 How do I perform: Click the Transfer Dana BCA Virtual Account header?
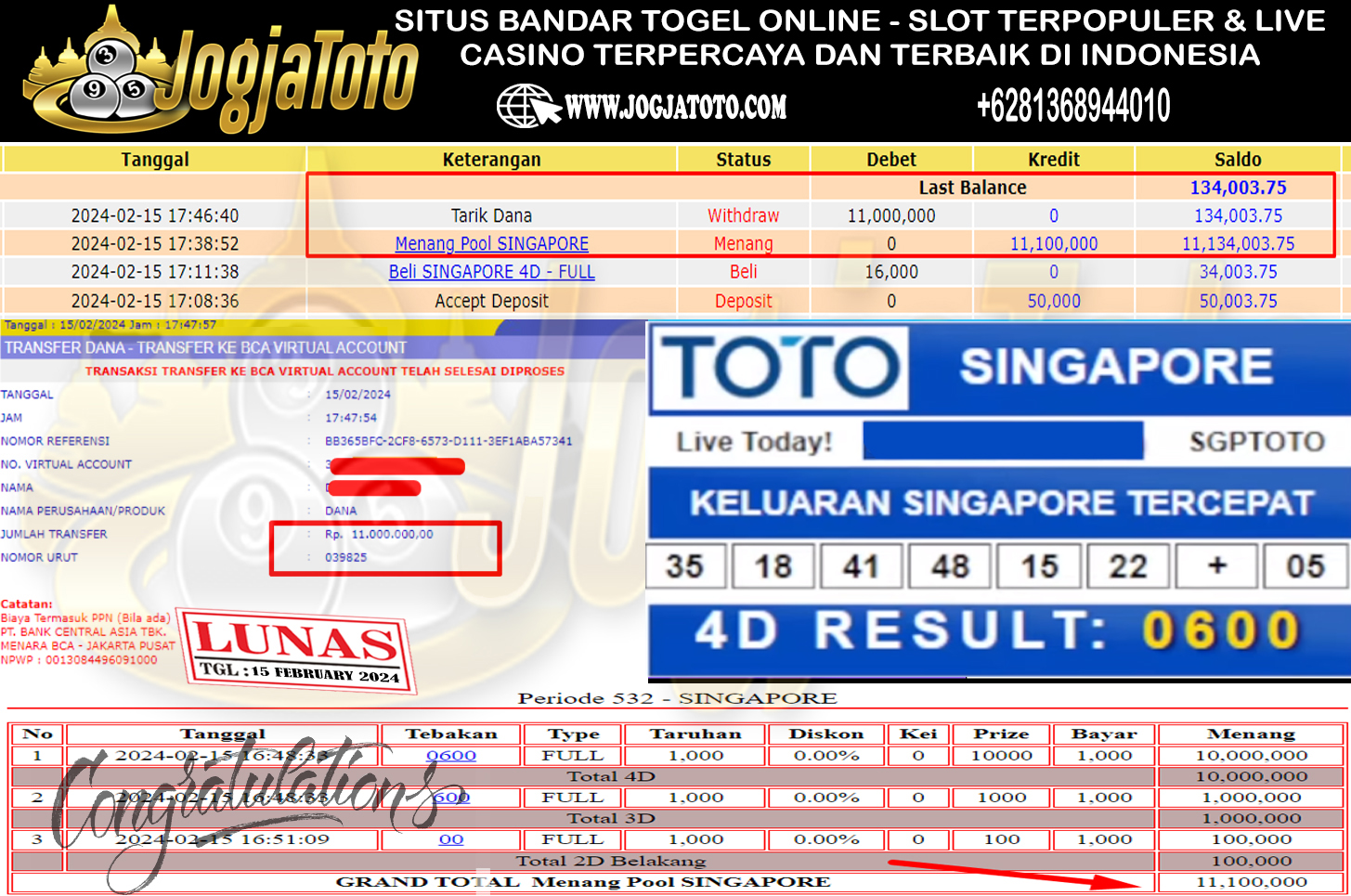[x=205, y=347]
